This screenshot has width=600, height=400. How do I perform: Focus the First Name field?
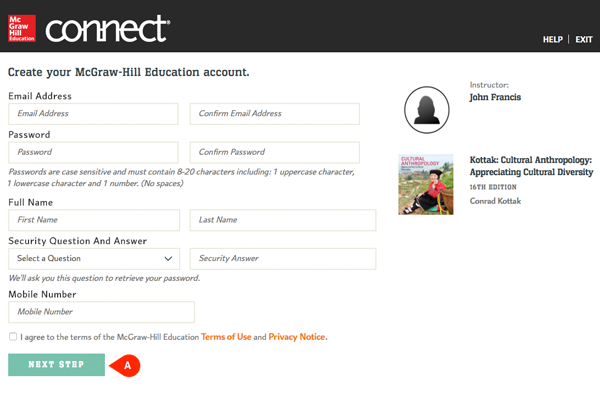tap(94, 220)
